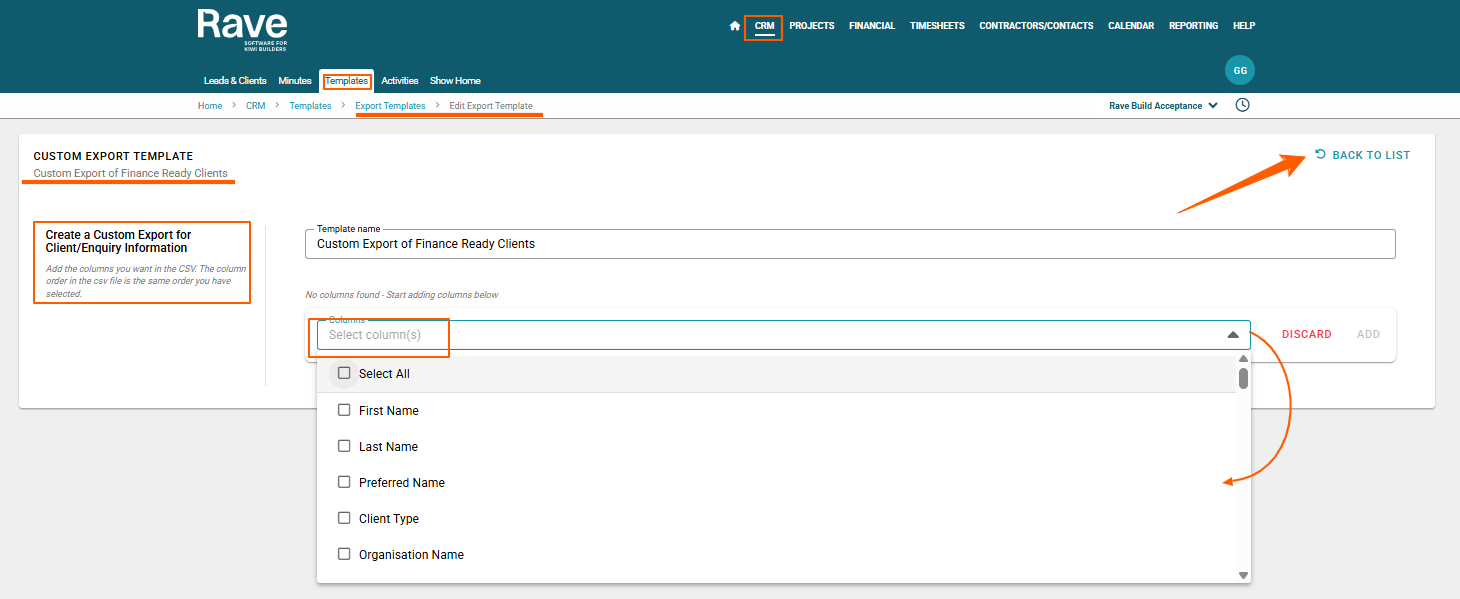Collapse the Columns dropdown arrow
The height and width of the screenshot is (599, 1460).
(x=1233, y=335)
